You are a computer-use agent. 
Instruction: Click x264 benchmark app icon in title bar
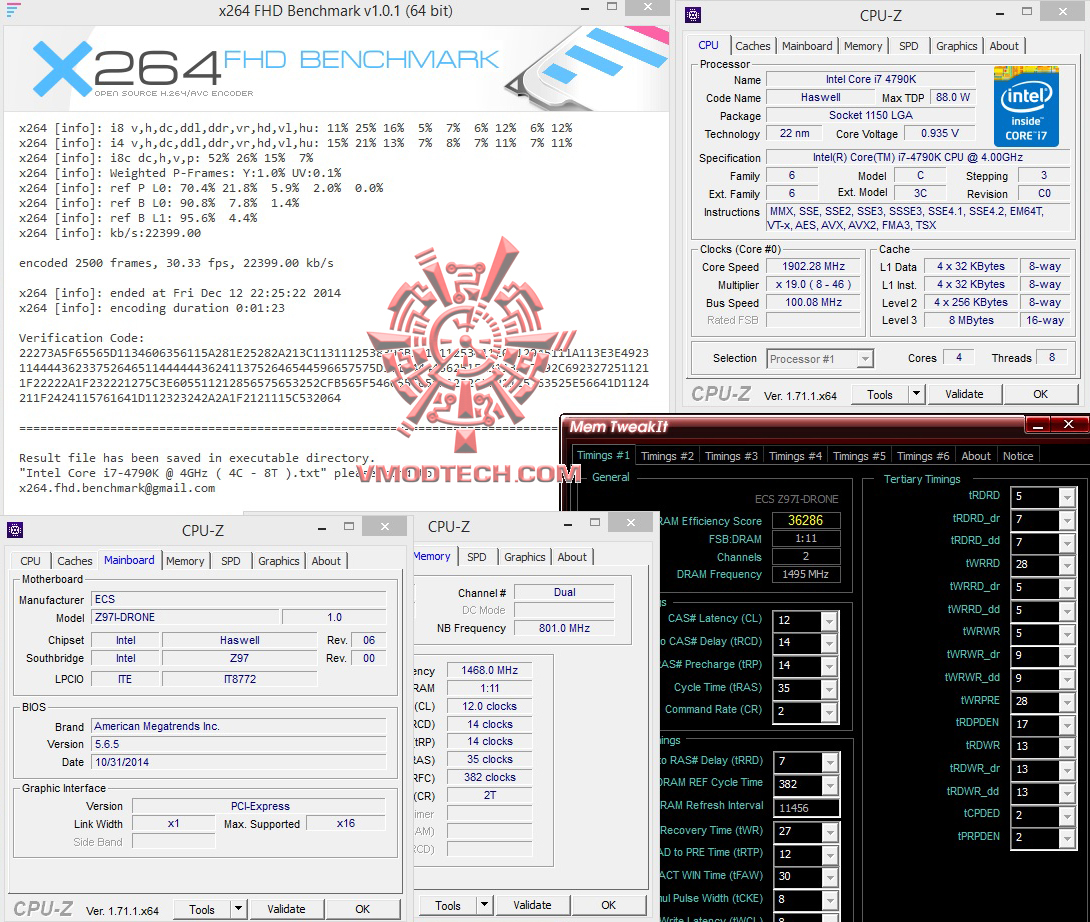13,10
